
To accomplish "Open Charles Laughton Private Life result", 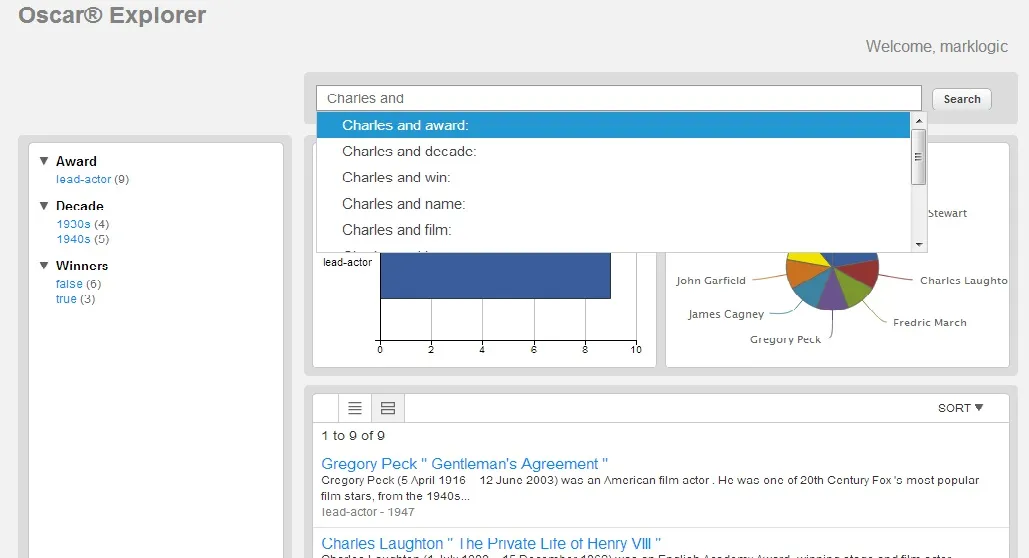I will tap(491, 544).
